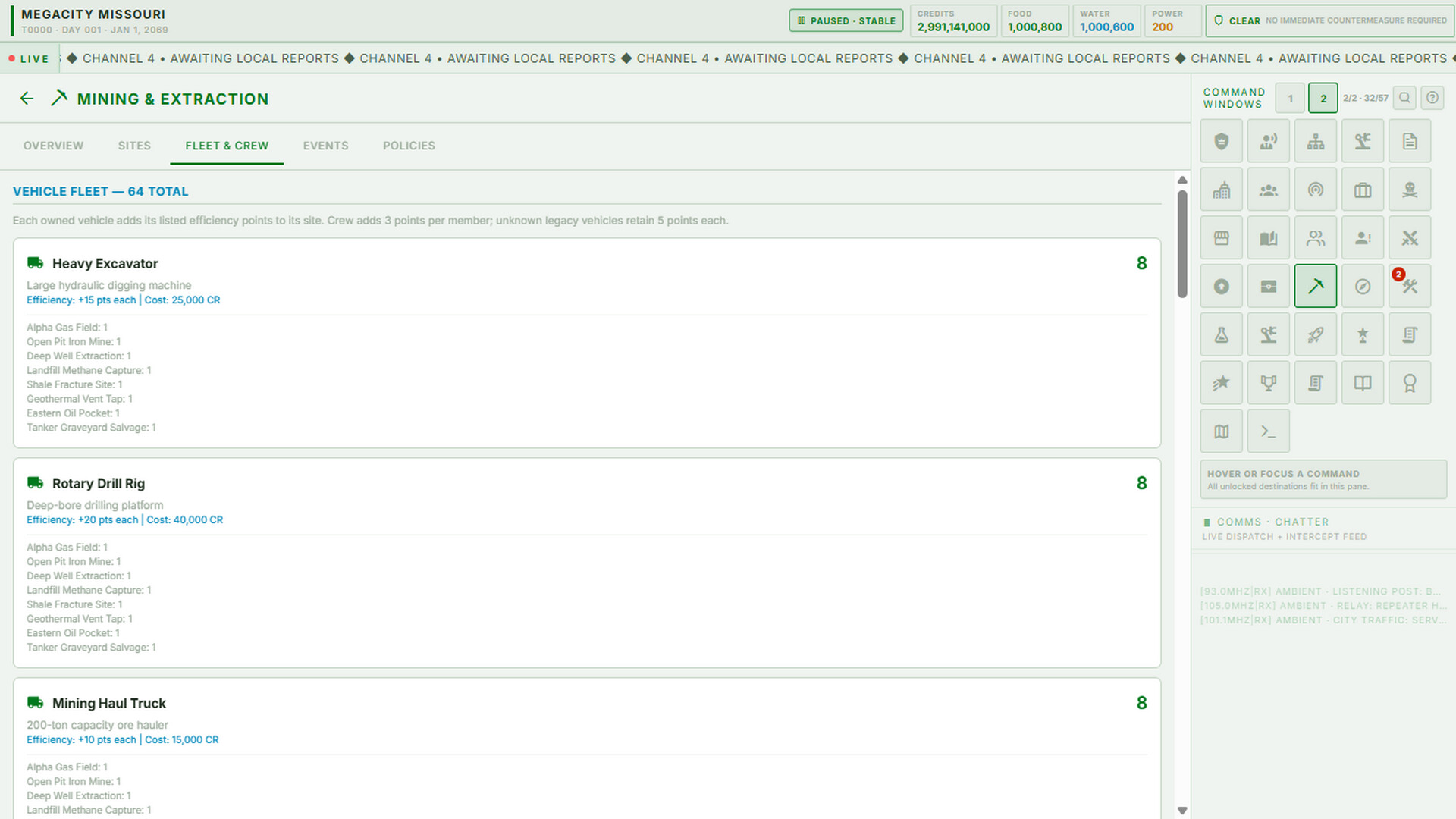This screenshot has width=1456, height=819.
Task: Select the active pickaxe mining command
Action: (1315, 287)
